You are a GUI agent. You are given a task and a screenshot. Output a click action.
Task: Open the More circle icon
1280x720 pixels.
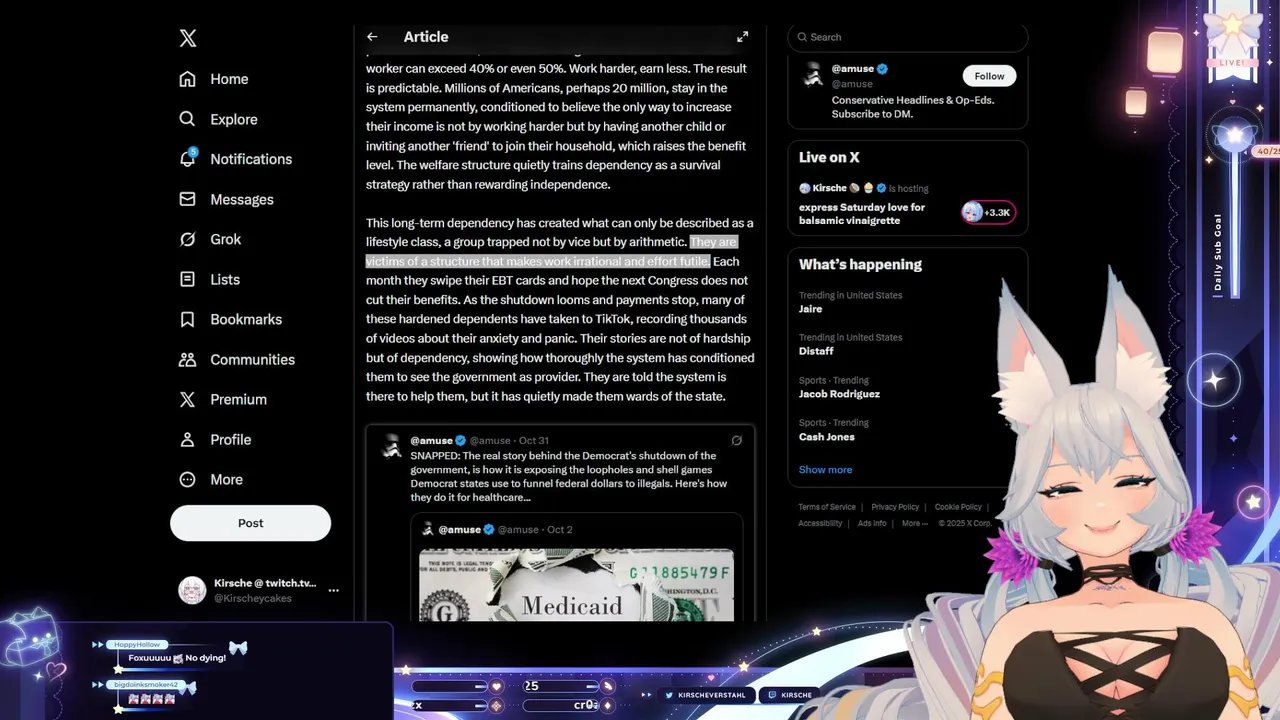point(187,479)
